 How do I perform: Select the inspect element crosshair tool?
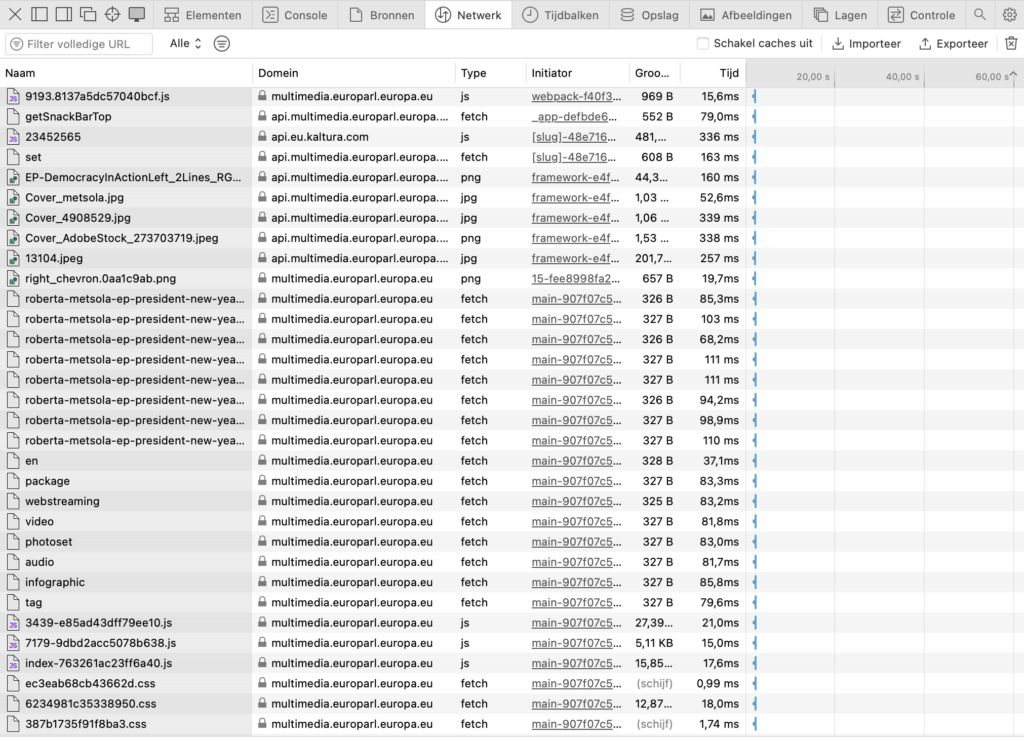(x=110, y=14)
